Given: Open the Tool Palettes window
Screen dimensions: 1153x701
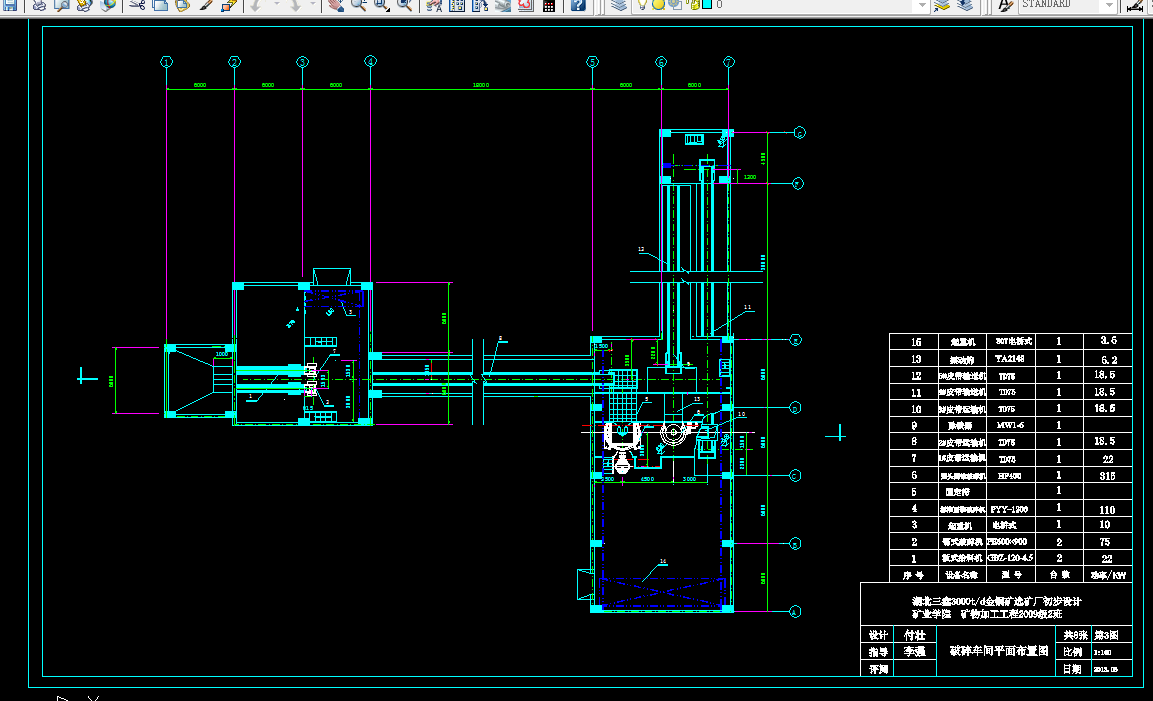Looking at the screenshot, I should click(x=479, y=5).
